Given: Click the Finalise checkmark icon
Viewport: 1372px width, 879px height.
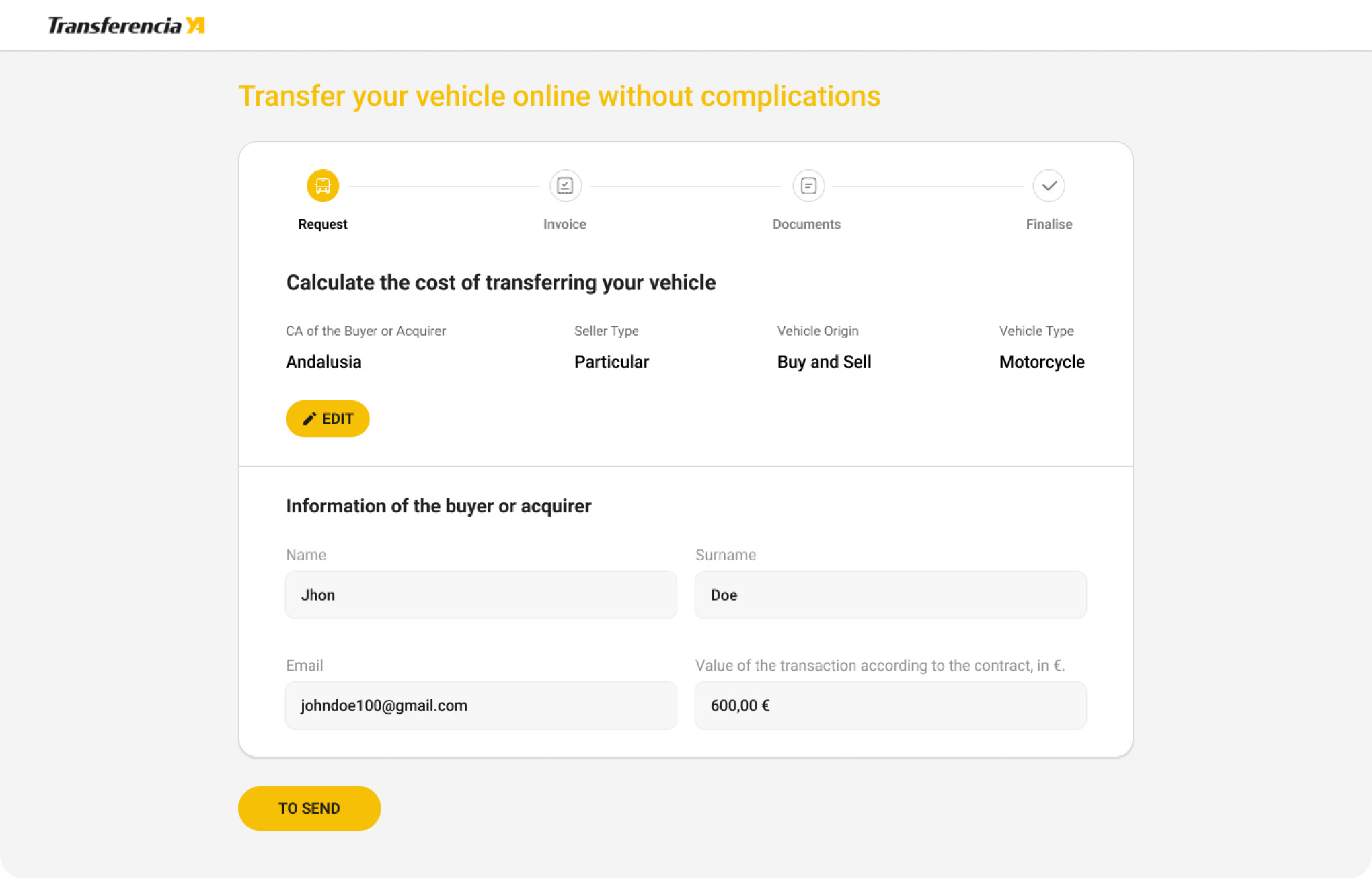Looking at the screenshot, I should coord(1049,186).
